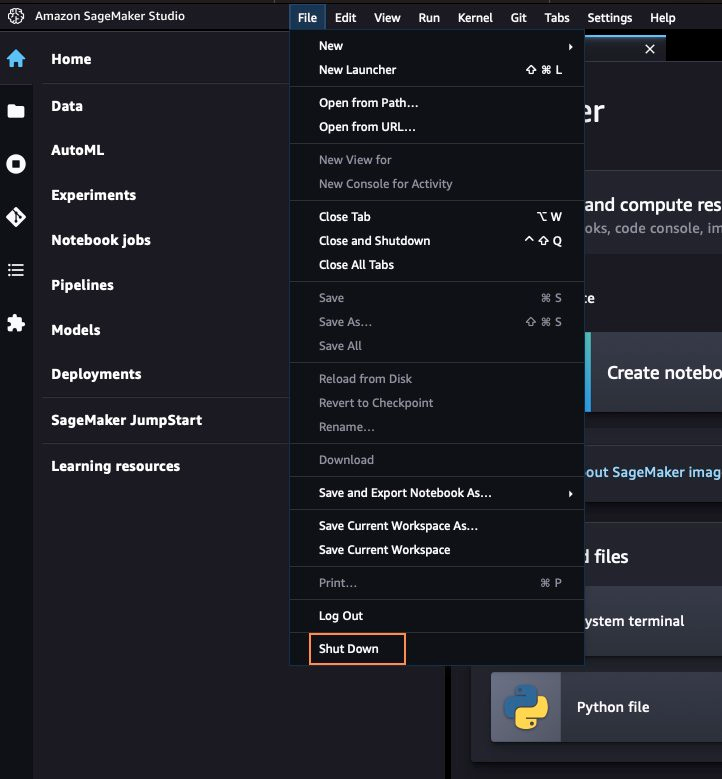Screen dimensions: 722x779
Task: Open Learning resources in navigation panel
Action: click(x=116, y=466)
